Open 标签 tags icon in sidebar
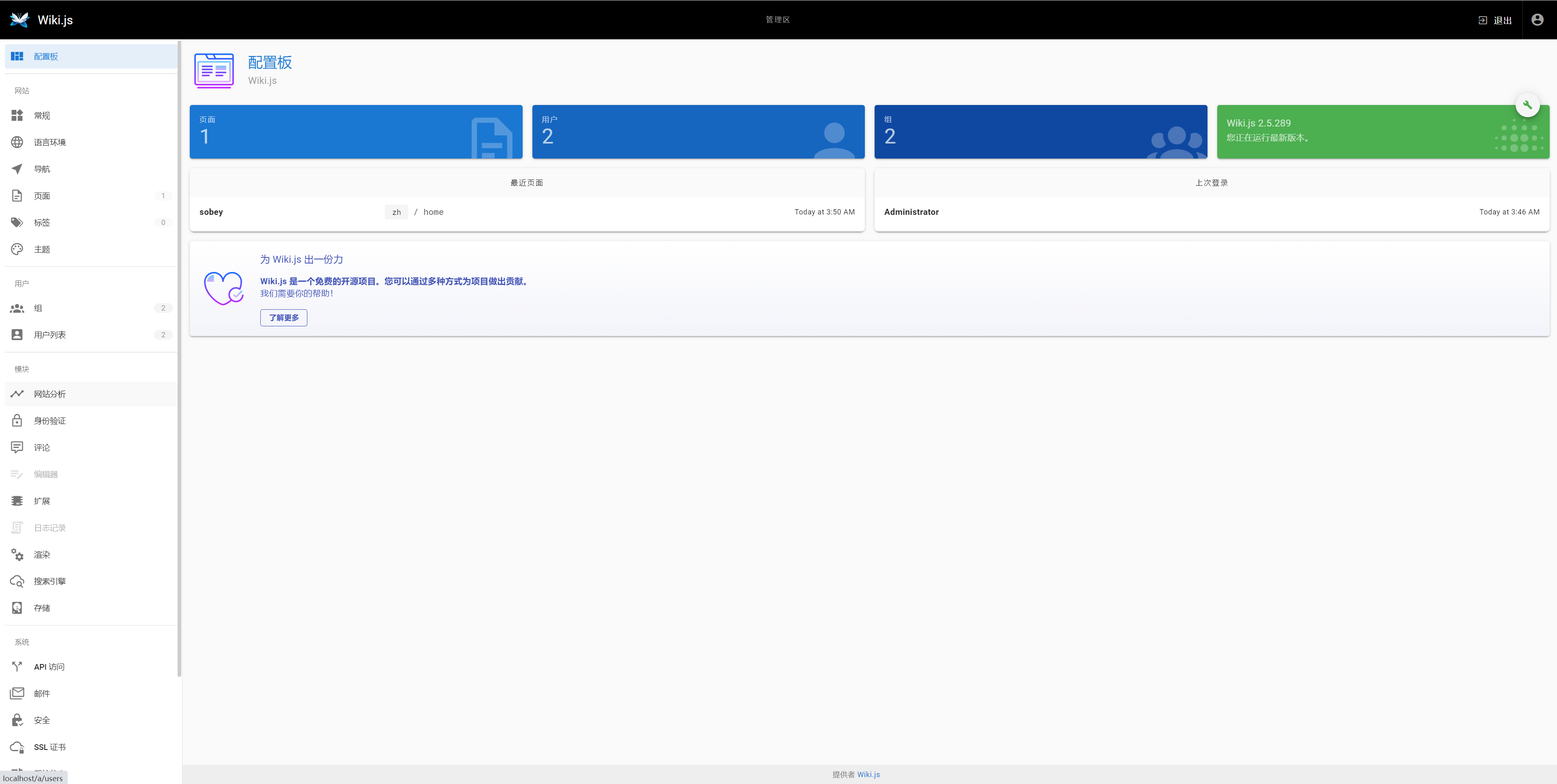The height and width of the screenshot is (784, 1557). coord(17,223)
